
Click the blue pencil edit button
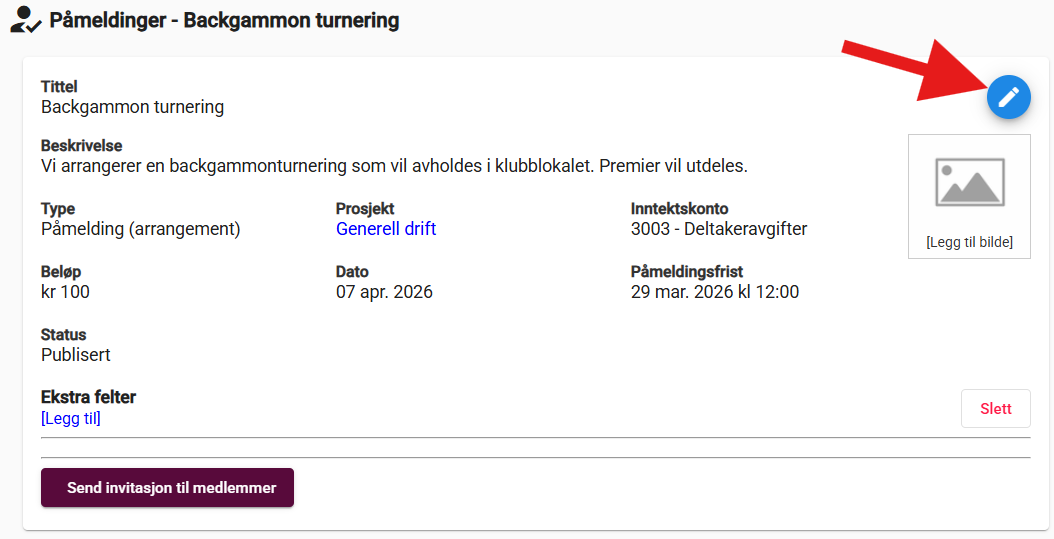click(1009, 97)
